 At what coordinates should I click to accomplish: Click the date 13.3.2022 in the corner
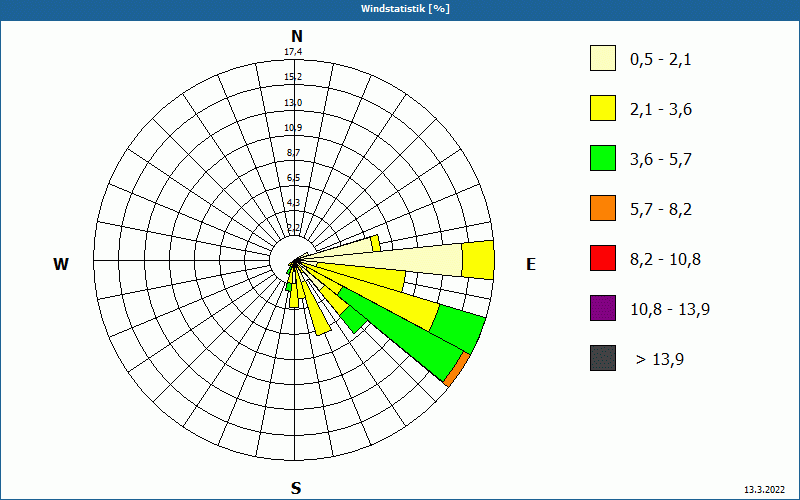(x=764, y=490)
